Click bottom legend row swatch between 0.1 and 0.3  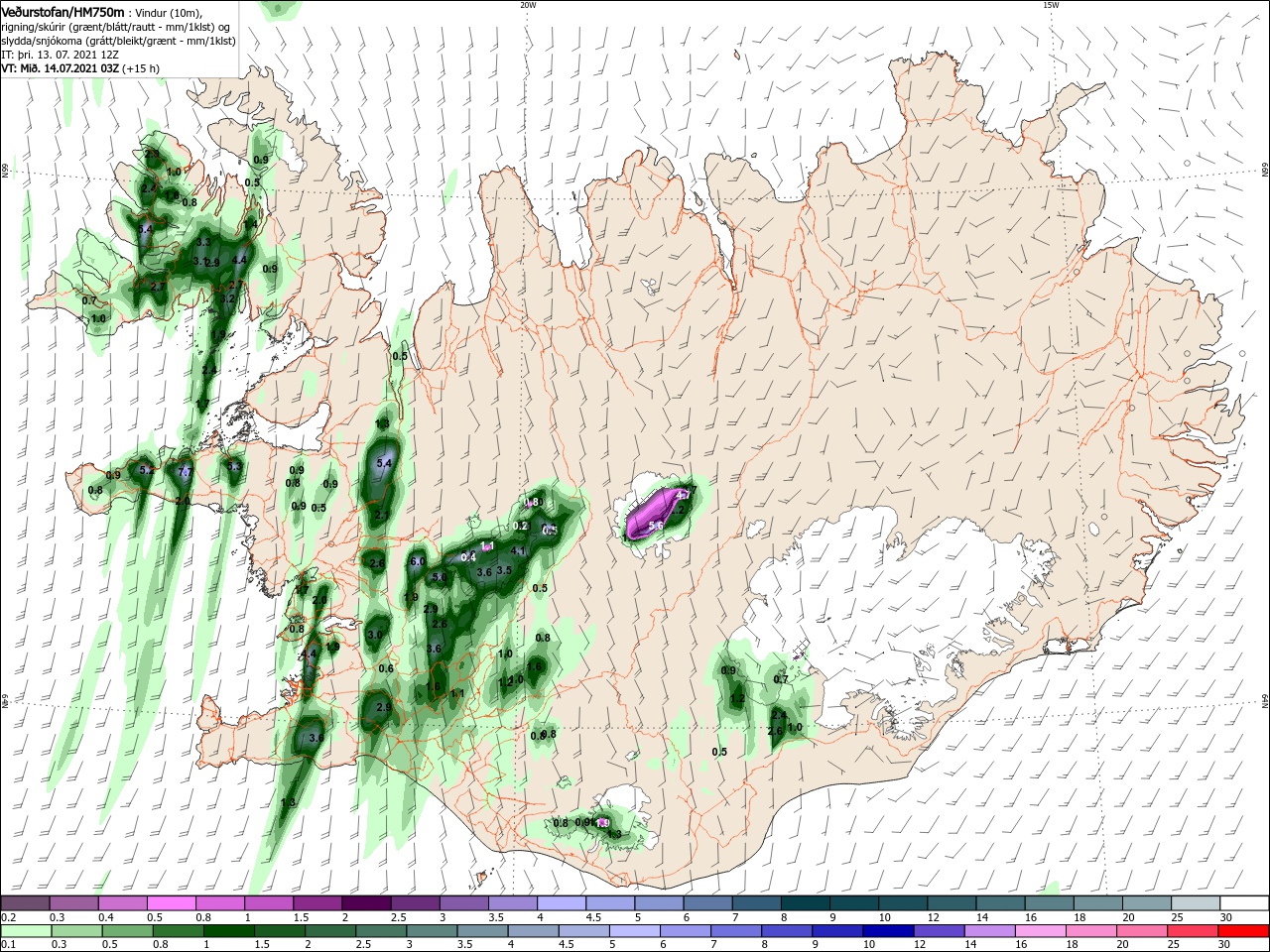(x=25, y=931)
